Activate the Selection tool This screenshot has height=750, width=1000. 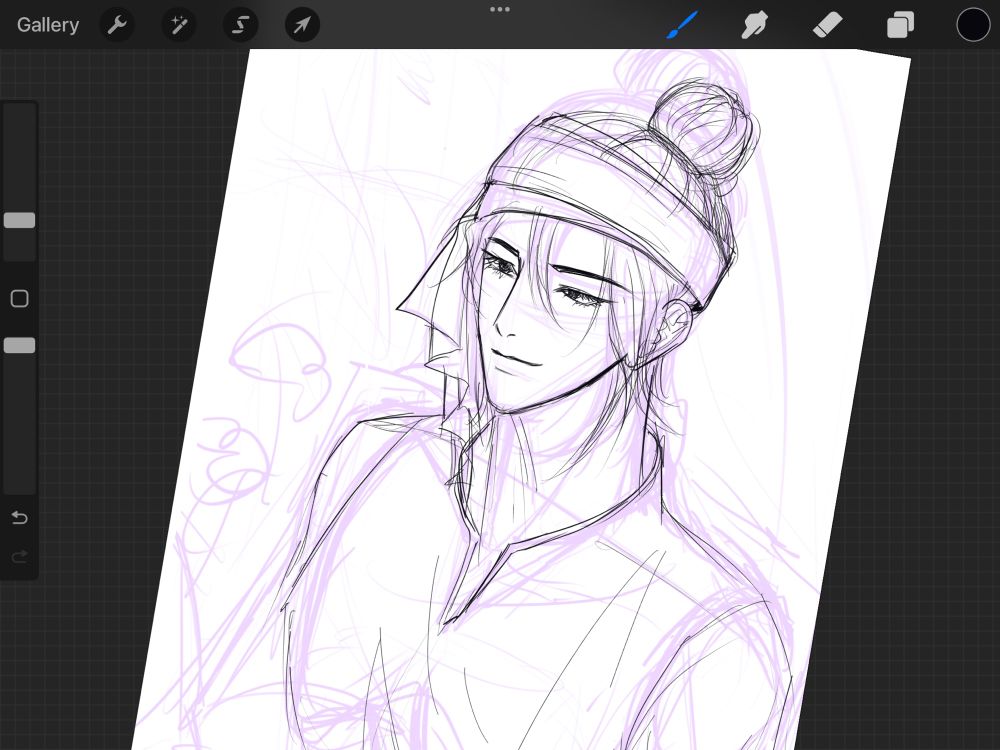point(240,25)
